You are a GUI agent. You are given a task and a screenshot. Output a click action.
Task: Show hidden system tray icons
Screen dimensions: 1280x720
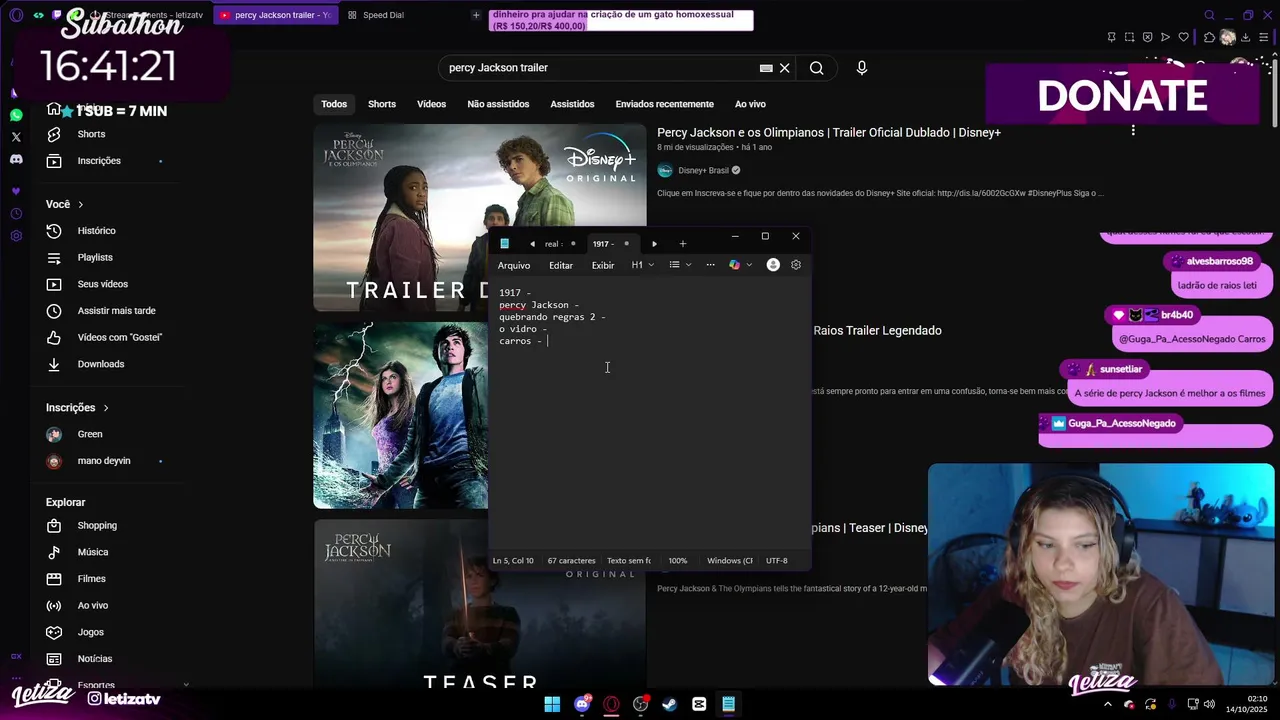(1109, 704)
